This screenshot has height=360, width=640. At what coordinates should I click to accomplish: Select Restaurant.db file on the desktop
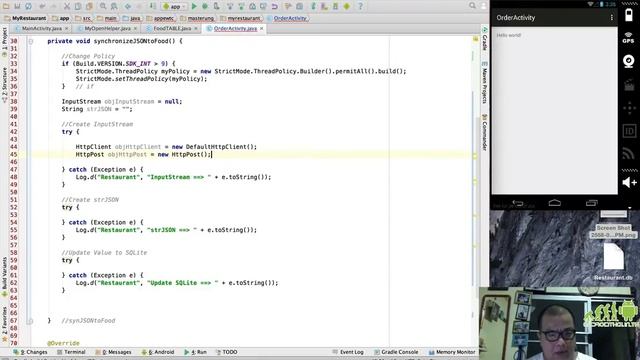click(613, 261)
